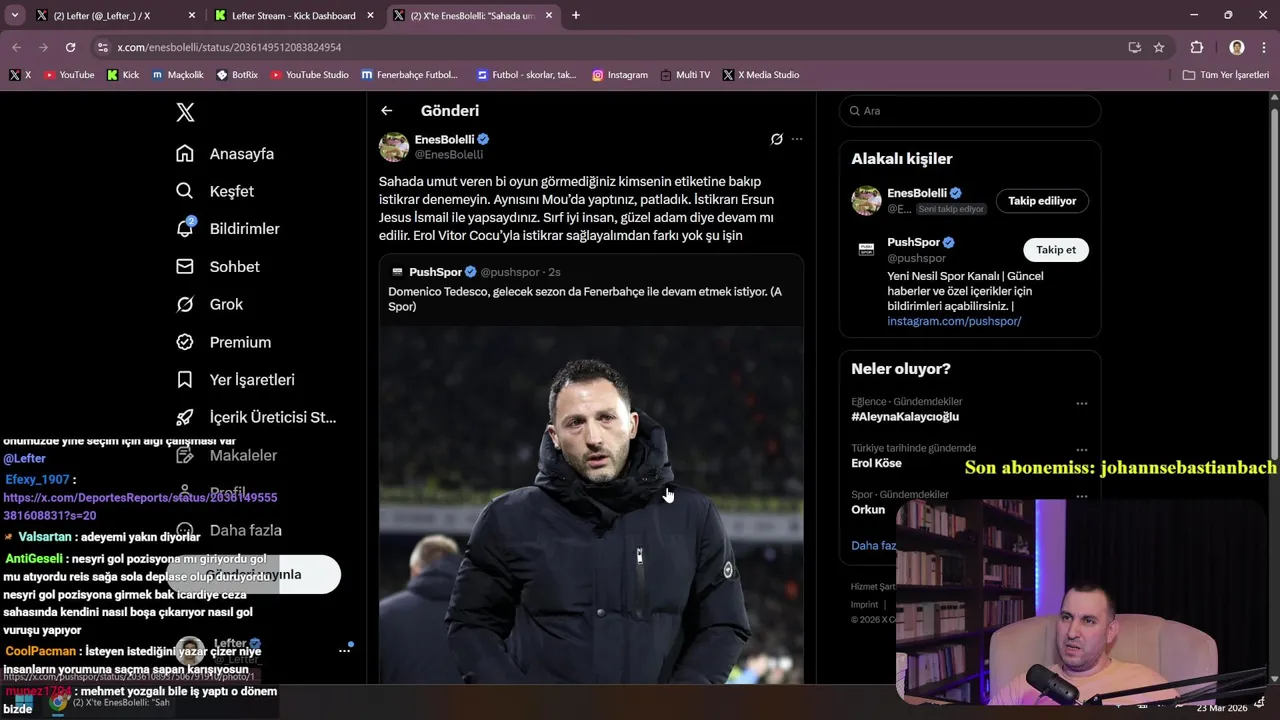The image size is (1280, 720).
Task: Open Keşfet explore page
Action: (215, 191)
